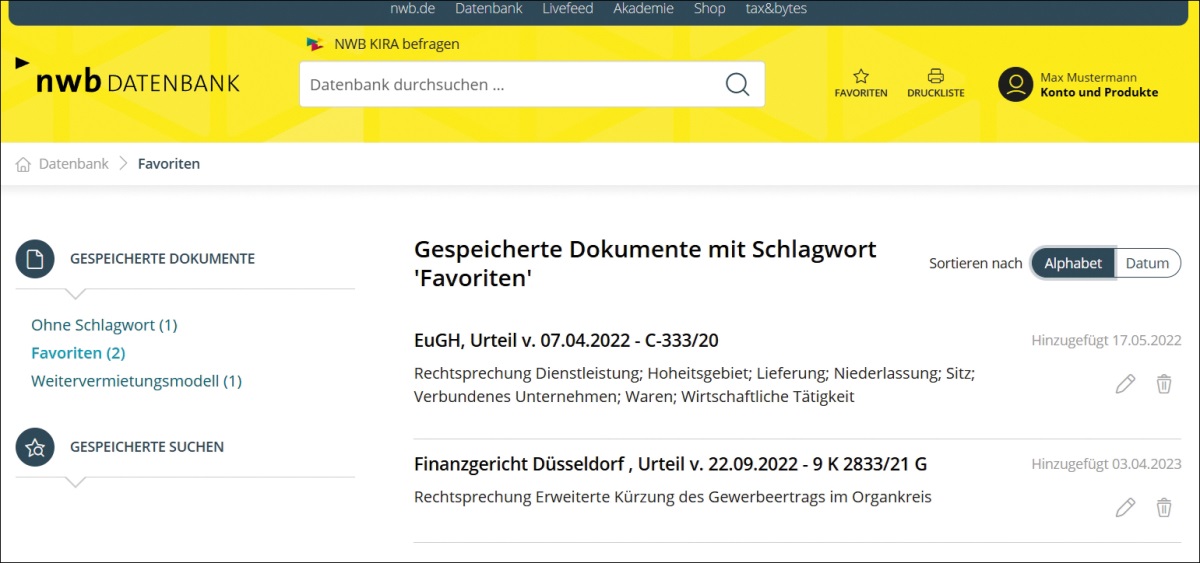
Task: Select the Ohne Schlagwort (1) filter
Action: coord(104,325)
